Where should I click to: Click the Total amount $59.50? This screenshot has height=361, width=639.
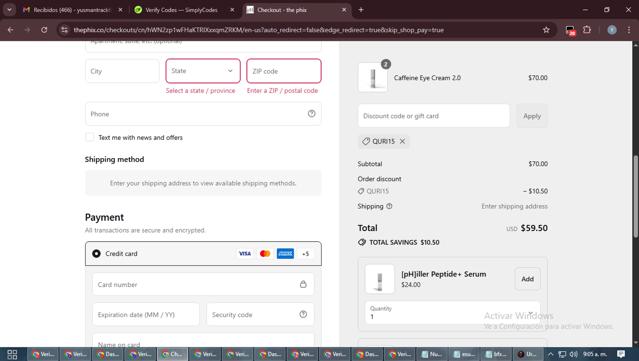(x=534, y=228)
